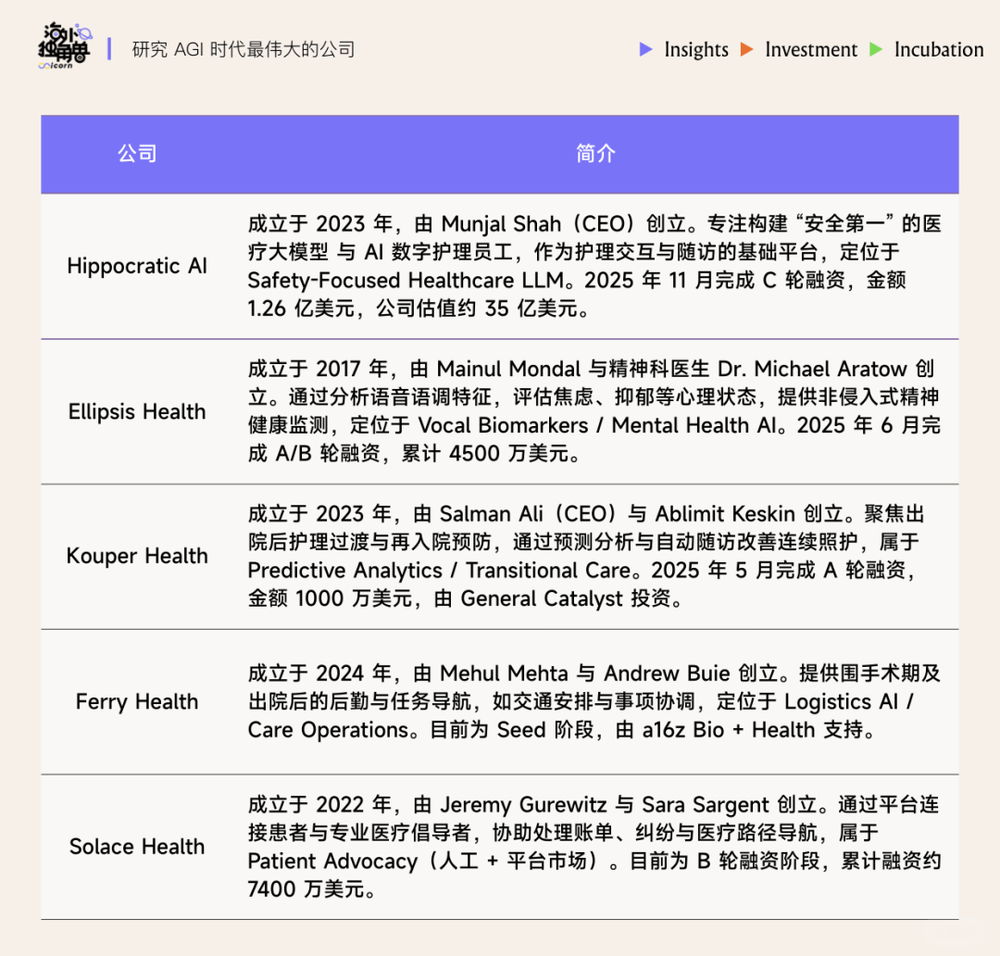Screen dimensions: 1000x956
Task: Click the Ellipsis Health company name
Action: pyautogui.click(x=137, y=411)
